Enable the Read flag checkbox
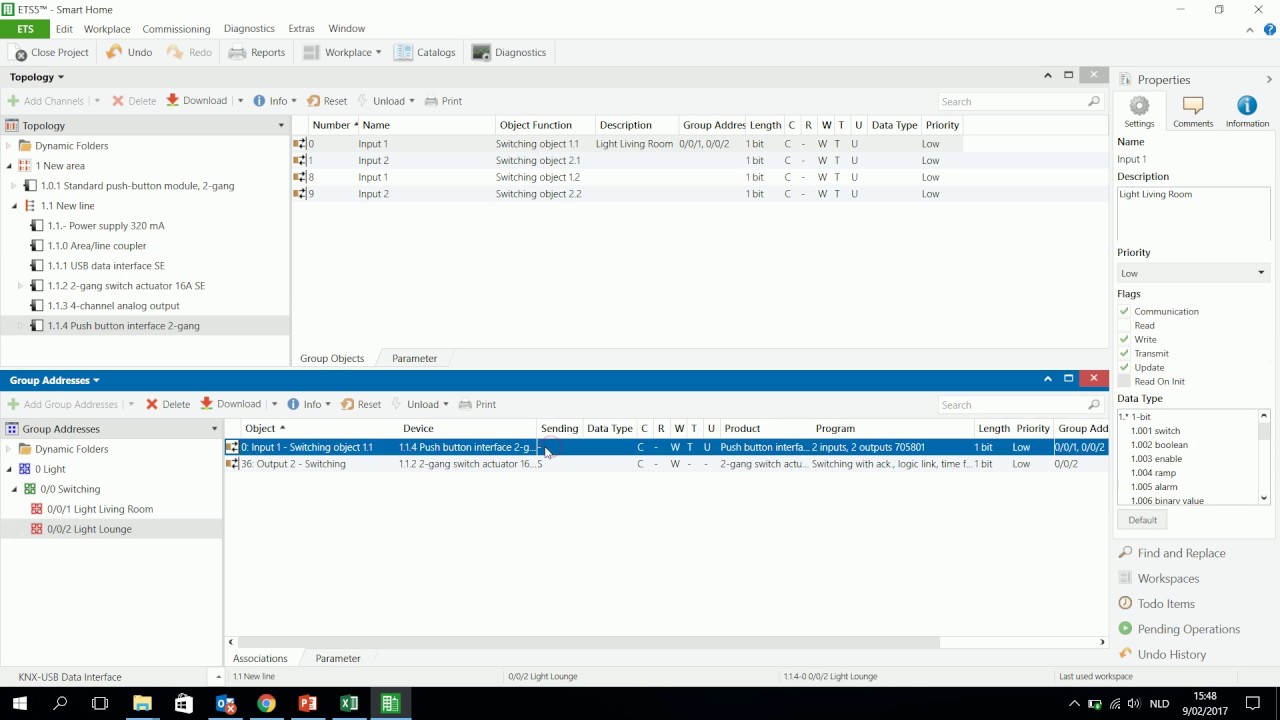The image size is (1280, 720). click(1124, 326)
